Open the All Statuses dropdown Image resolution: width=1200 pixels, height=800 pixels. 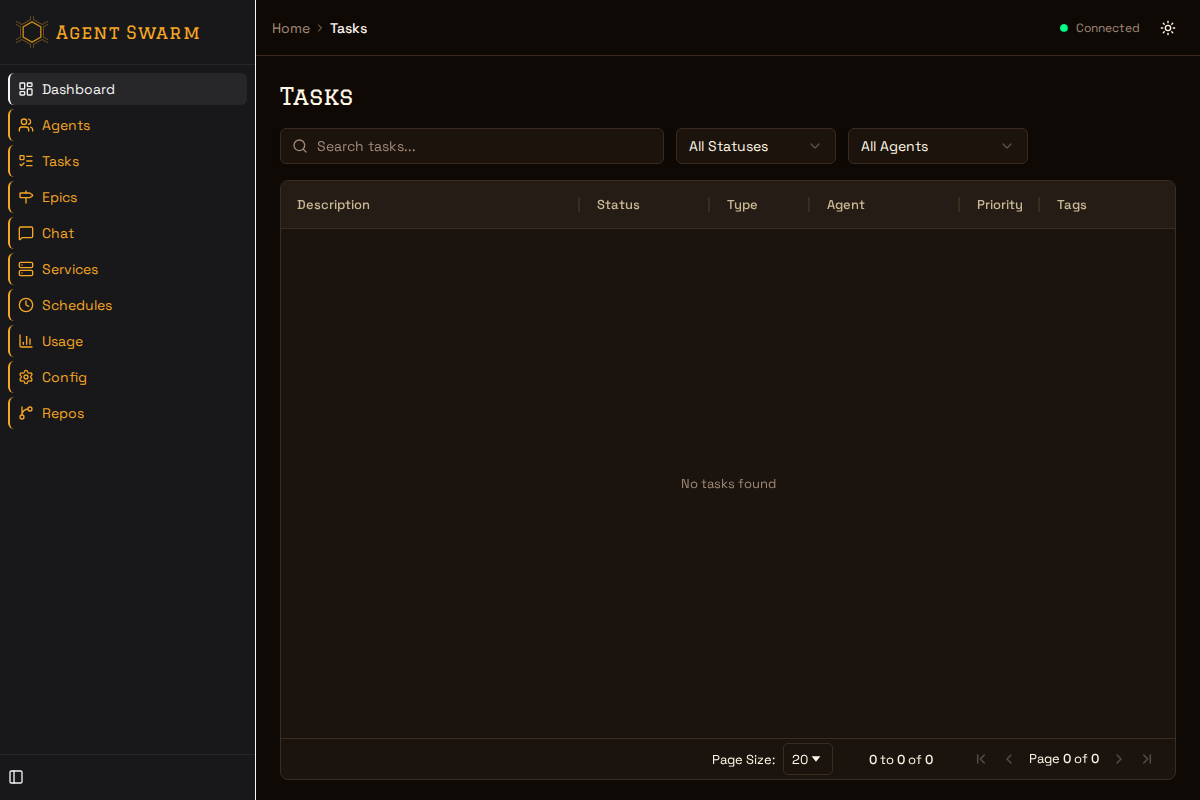(755, 146)
